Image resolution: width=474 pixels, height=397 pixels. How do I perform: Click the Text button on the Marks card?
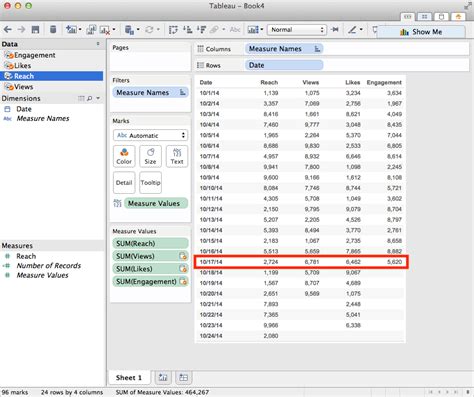tap(177, 156)
